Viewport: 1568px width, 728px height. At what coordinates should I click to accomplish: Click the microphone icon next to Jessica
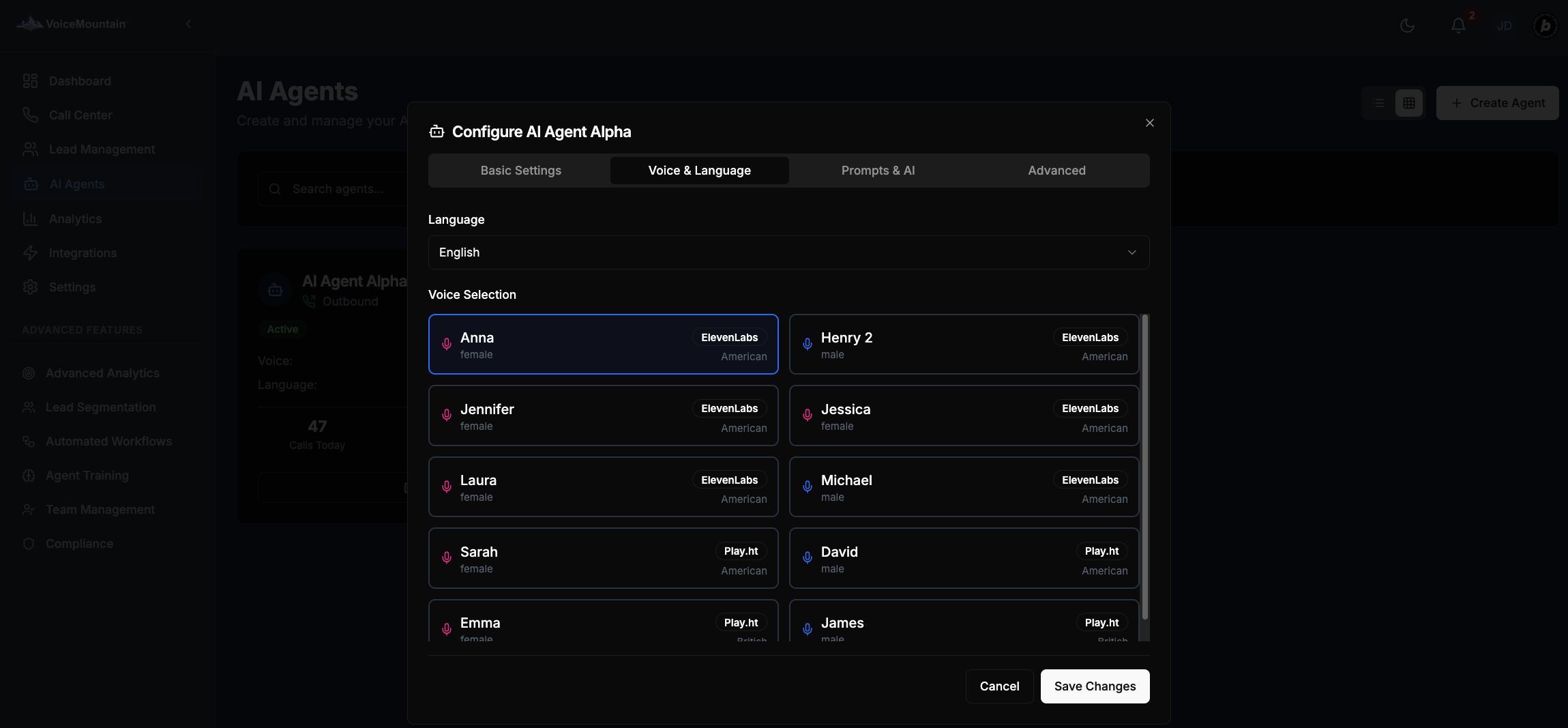(x=808, y=416)
